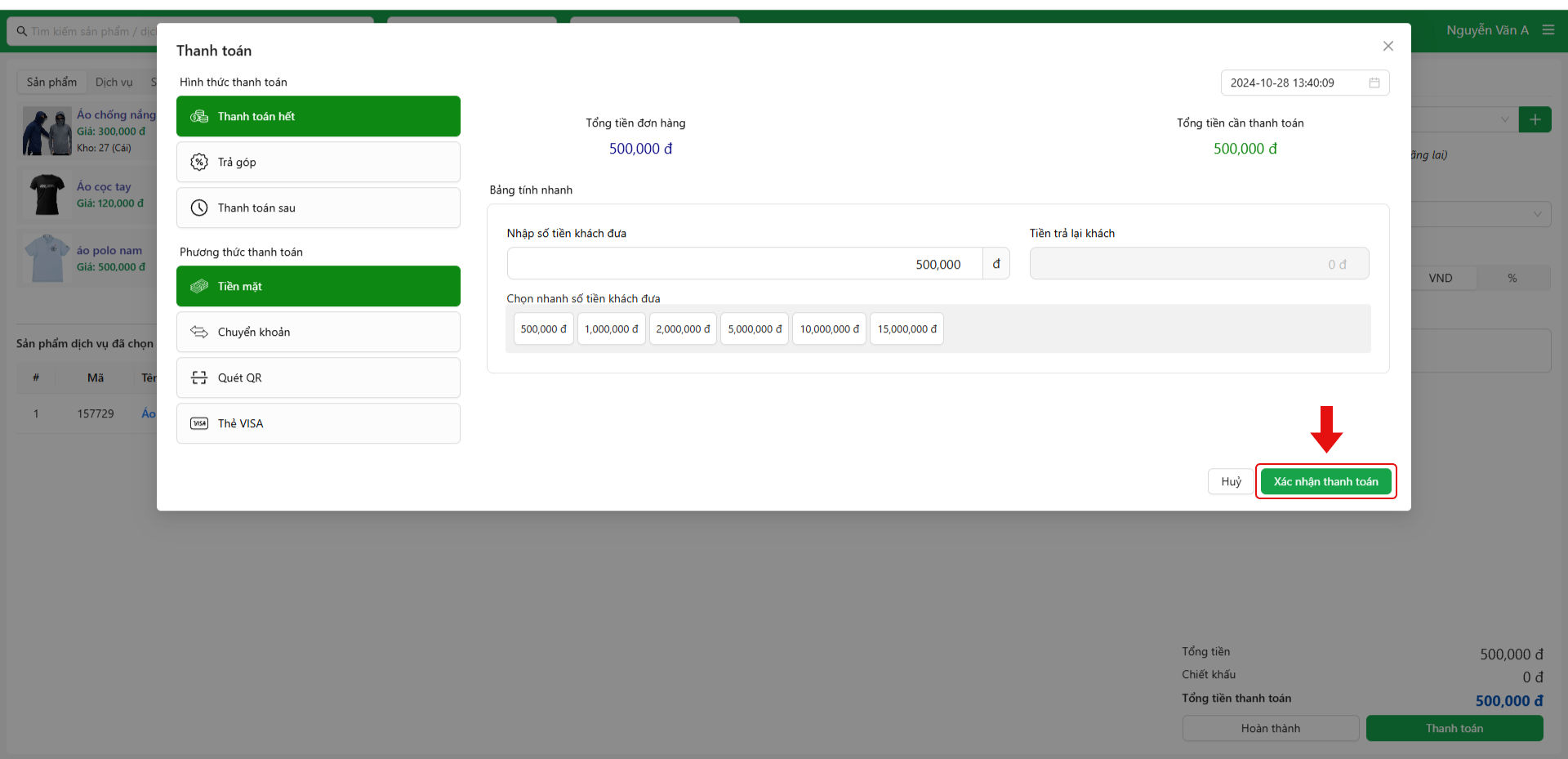Choose Chuyển khoản payment method
This screenshot has width=1568, height=759.
[318, 332]
